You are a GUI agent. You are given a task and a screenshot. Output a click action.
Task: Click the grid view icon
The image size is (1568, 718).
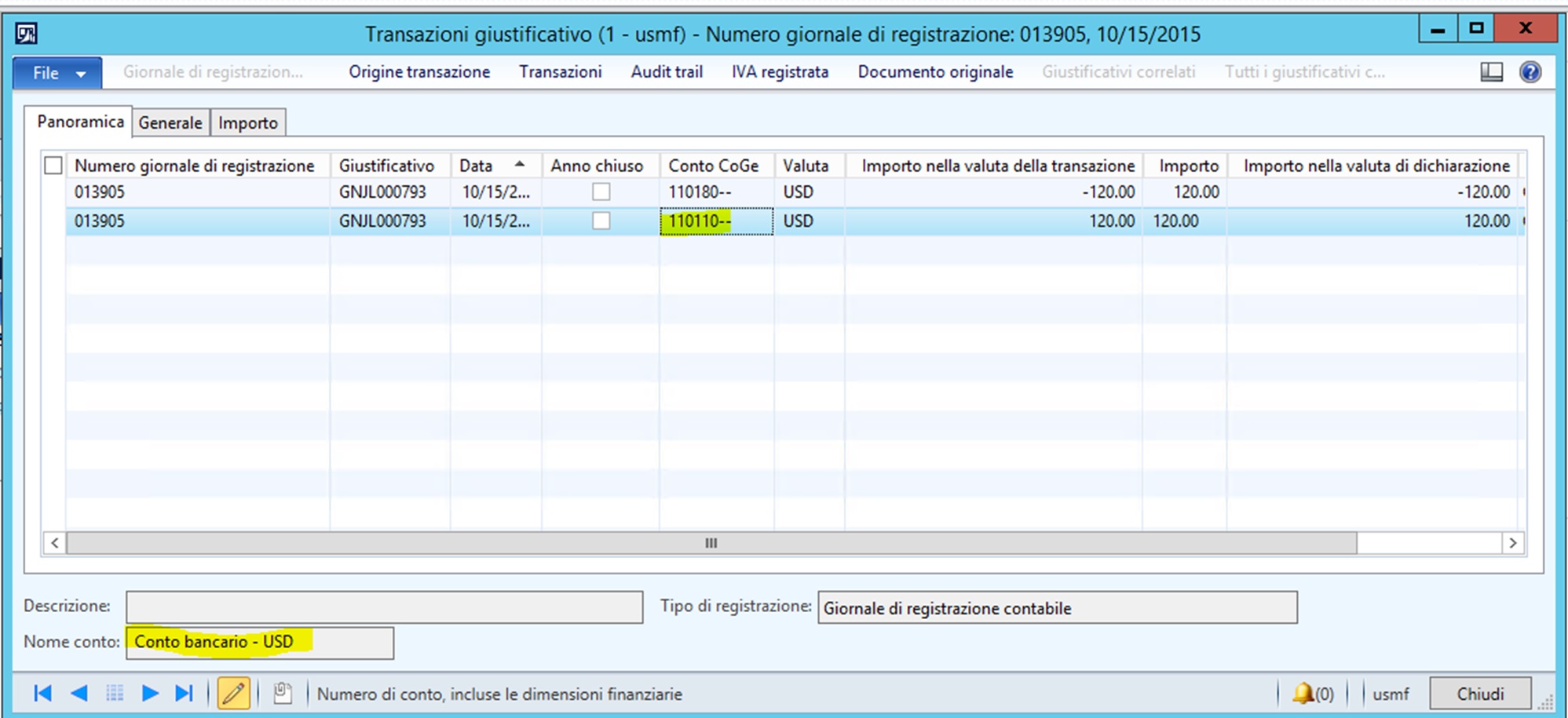pyautogui.click(x=114, y=693)
